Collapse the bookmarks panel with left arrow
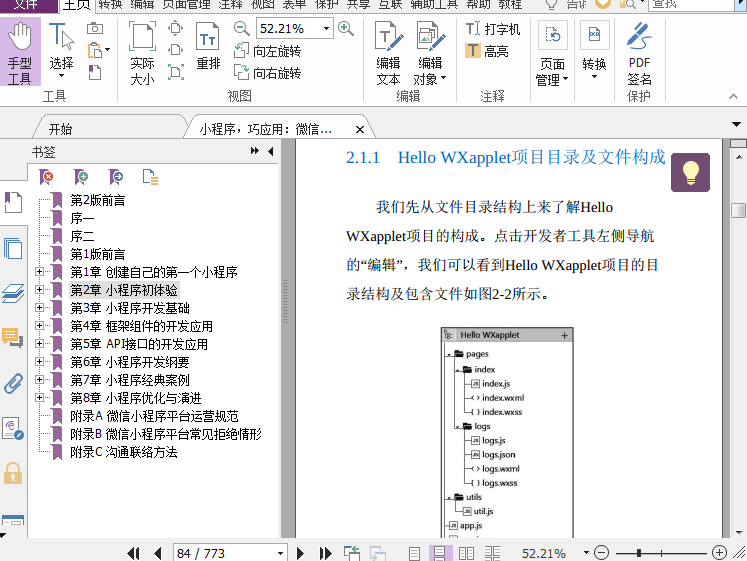 point(271,151)
